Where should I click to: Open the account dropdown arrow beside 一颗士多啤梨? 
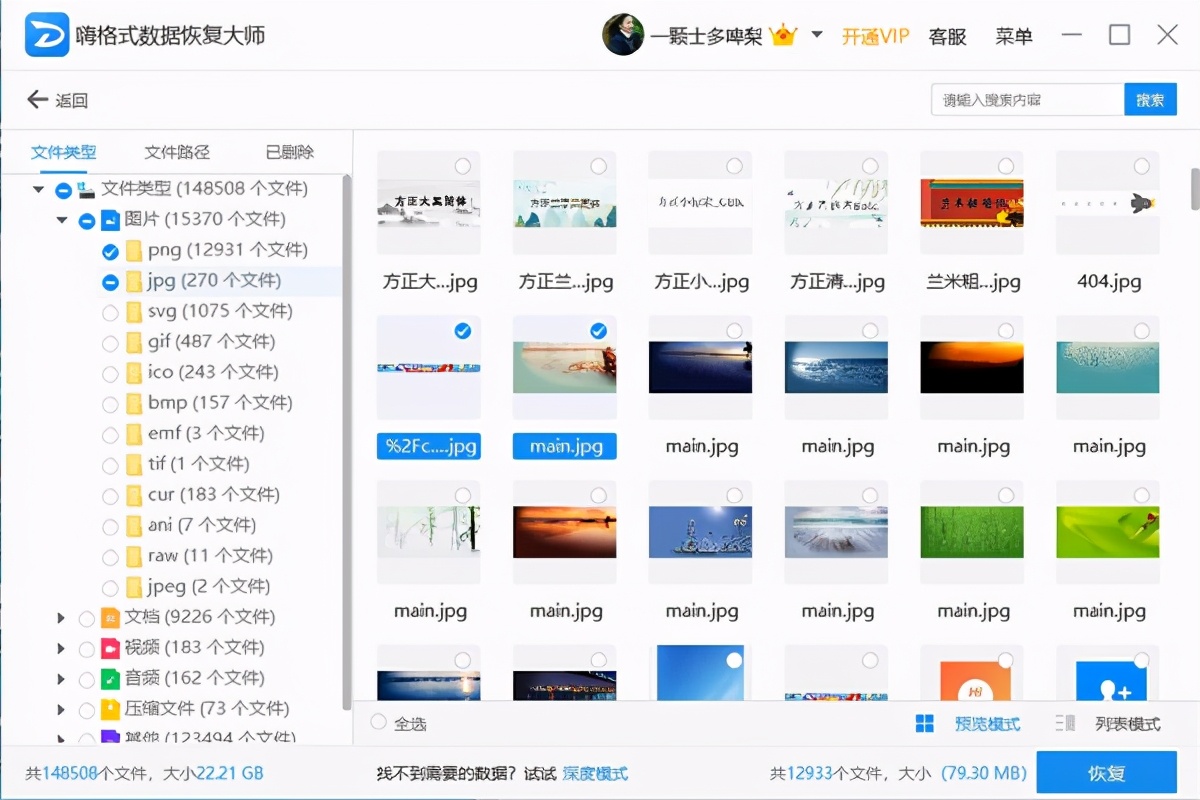click(x=815, y=33)
